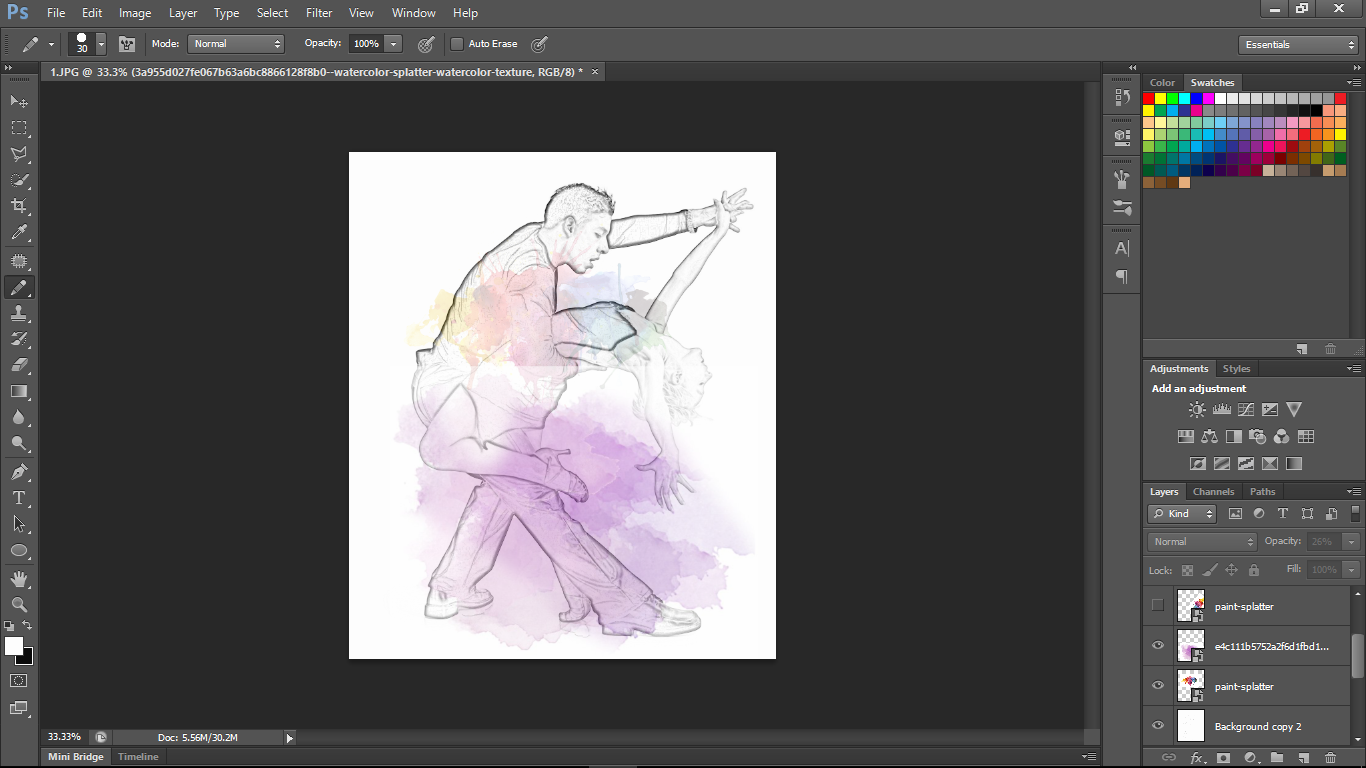Choose the Eraser tool

point(19,365)
